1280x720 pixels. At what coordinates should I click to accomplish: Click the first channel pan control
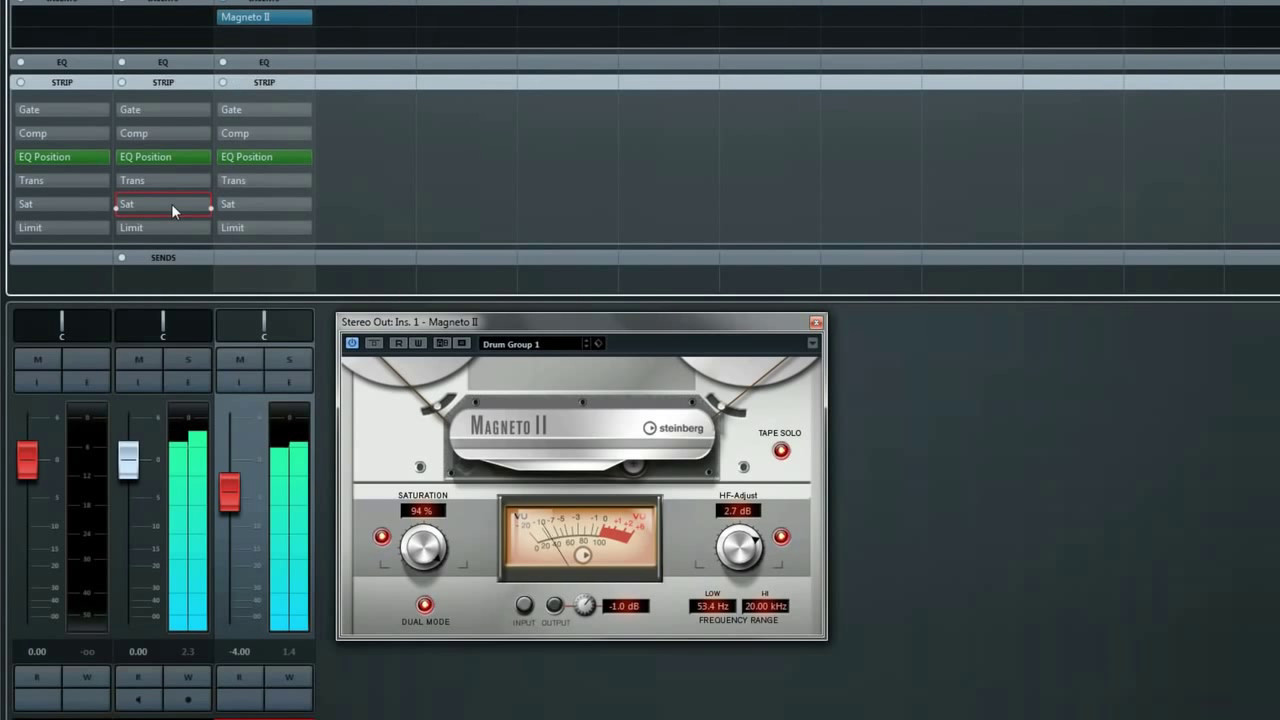click(62, 325)
